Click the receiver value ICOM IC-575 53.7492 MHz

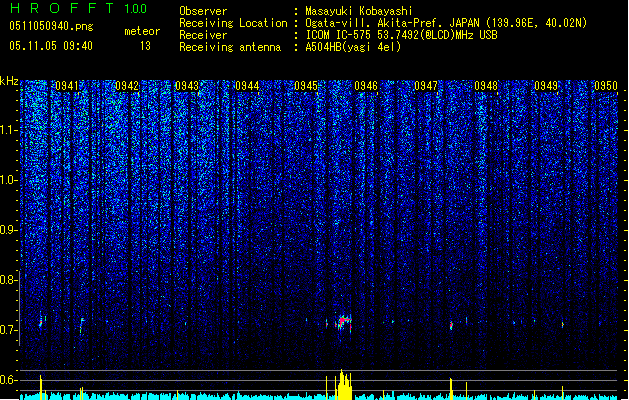pos(401,35)
